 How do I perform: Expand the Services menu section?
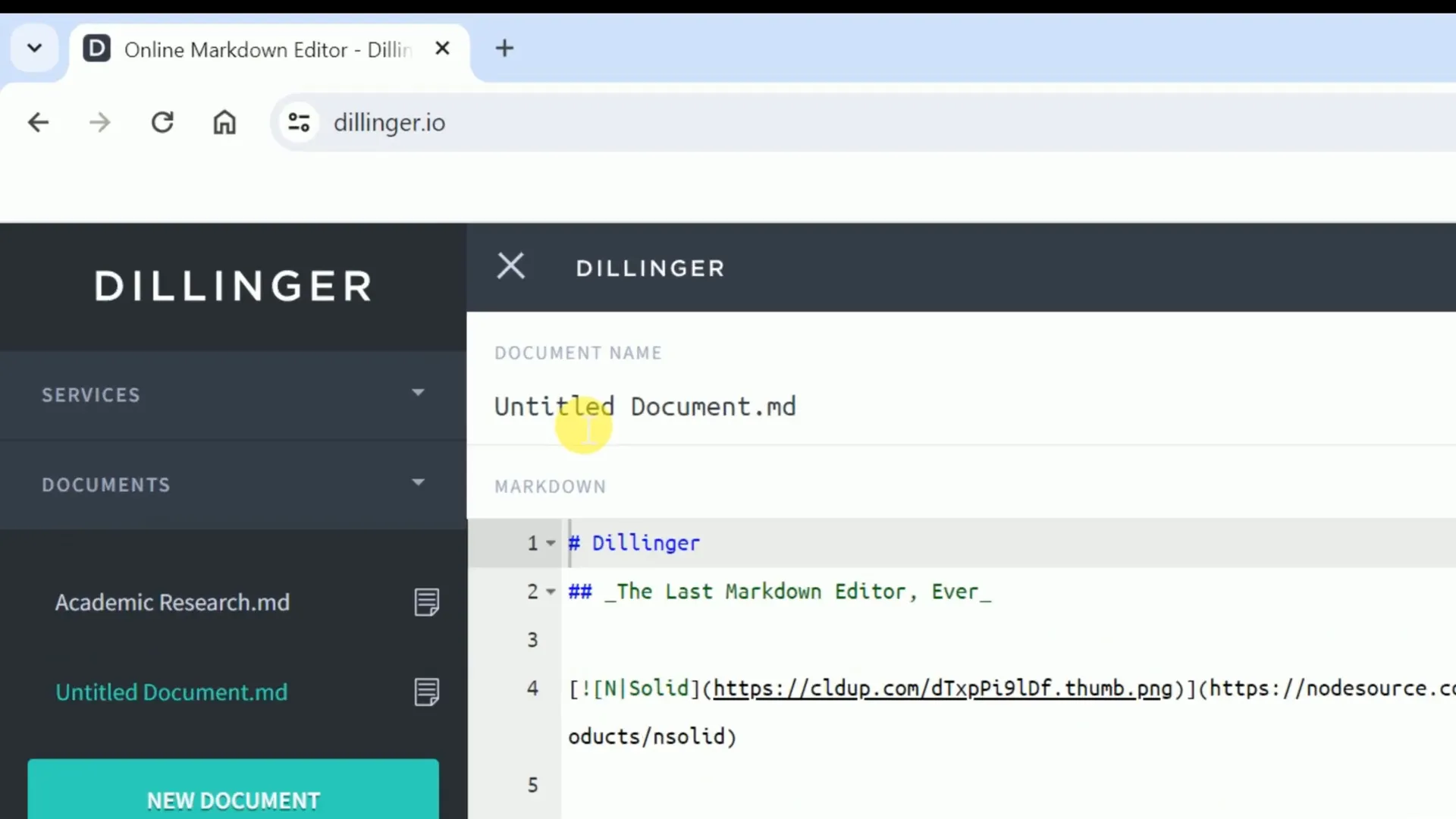point(234,395)
